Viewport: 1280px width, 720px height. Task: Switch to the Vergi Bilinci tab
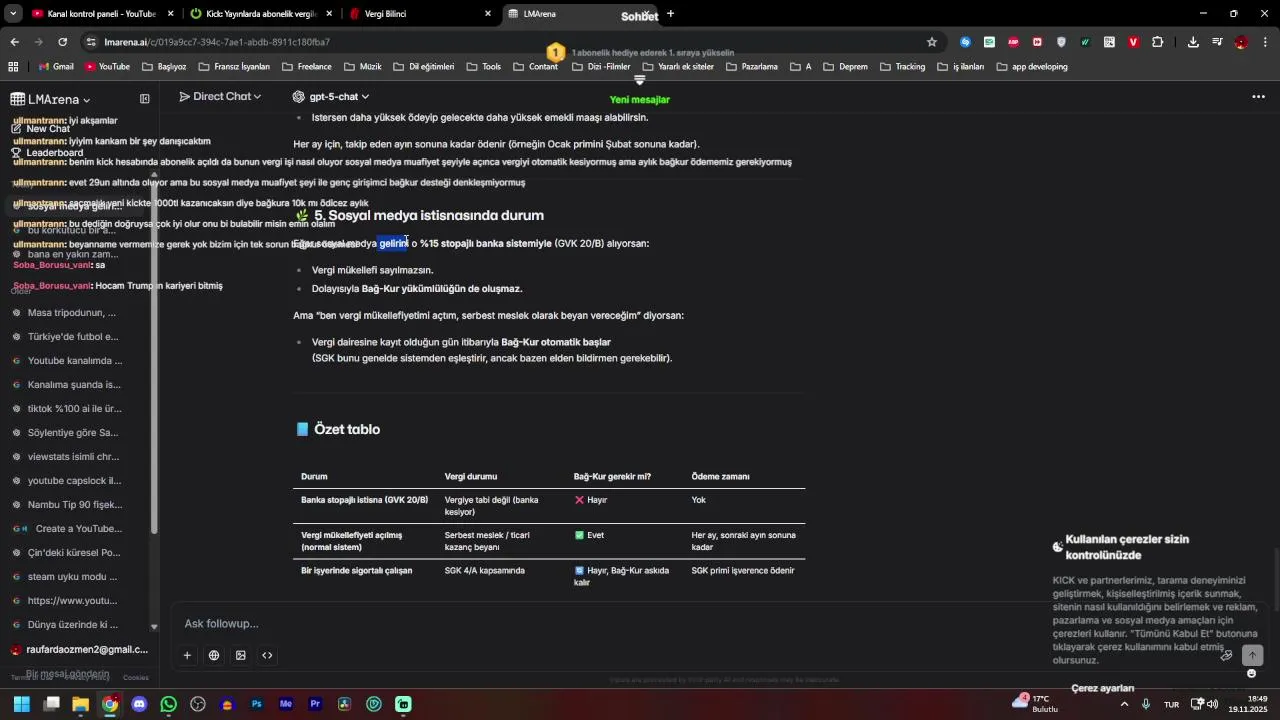pos(420,14)
